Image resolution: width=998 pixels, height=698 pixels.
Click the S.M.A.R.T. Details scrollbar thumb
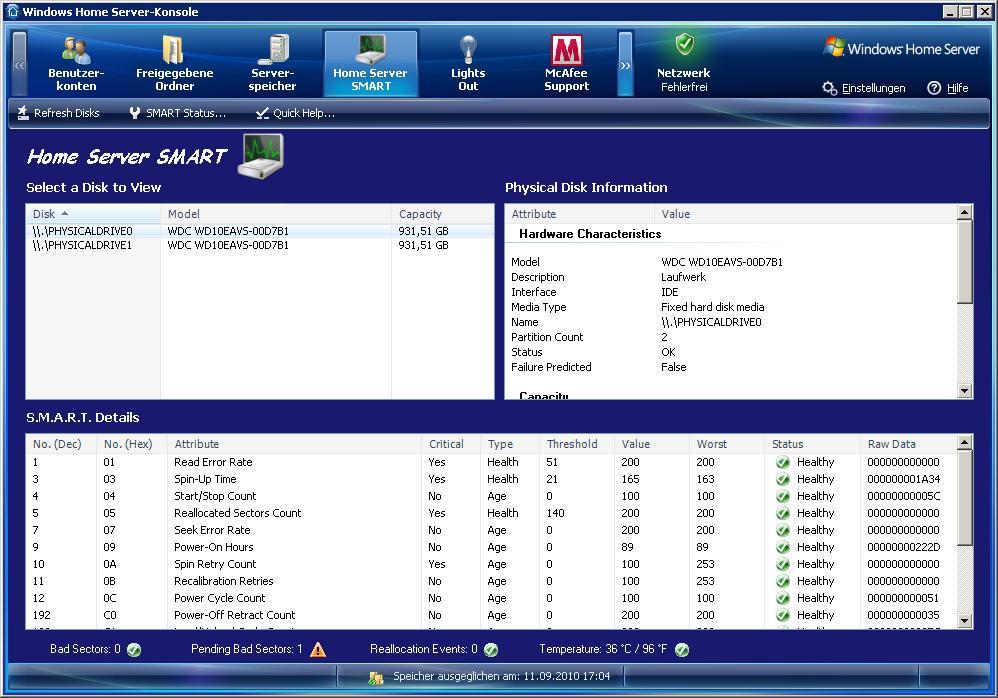965,498
